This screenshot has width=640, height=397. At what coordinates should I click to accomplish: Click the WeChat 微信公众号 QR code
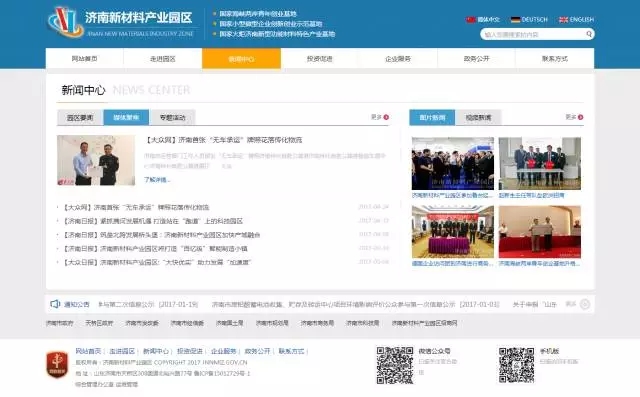tap(394, 365)
